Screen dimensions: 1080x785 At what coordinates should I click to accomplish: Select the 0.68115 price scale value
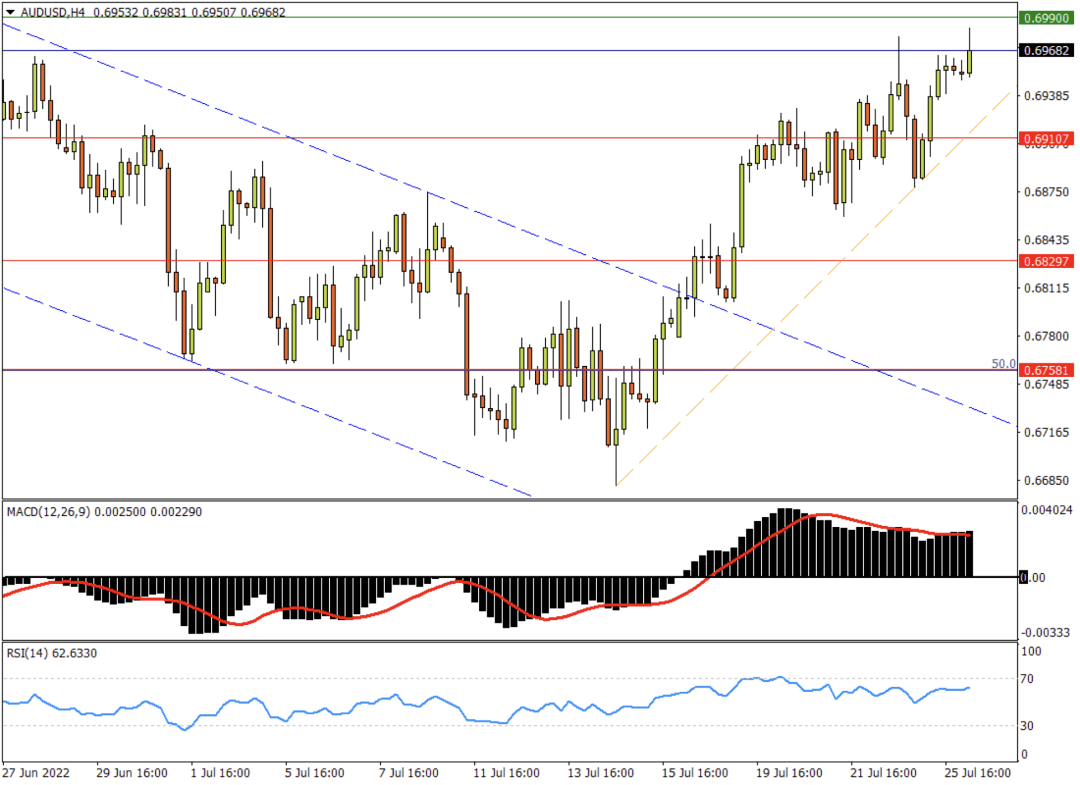pos(1047,288)
